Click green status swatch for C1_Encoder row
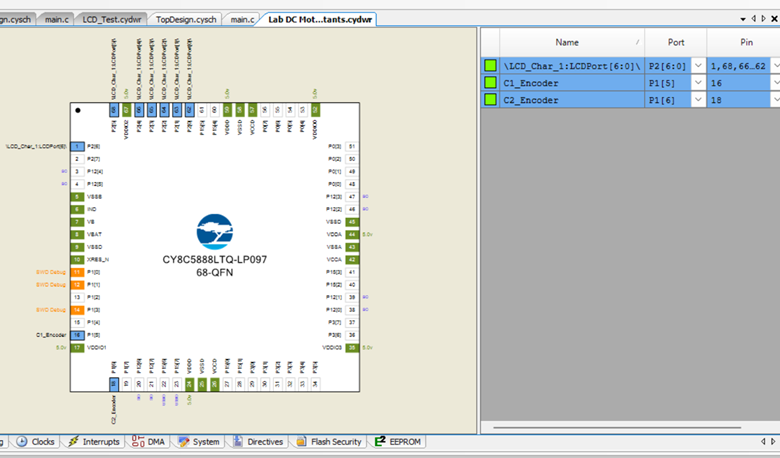 tap(490, 83)
